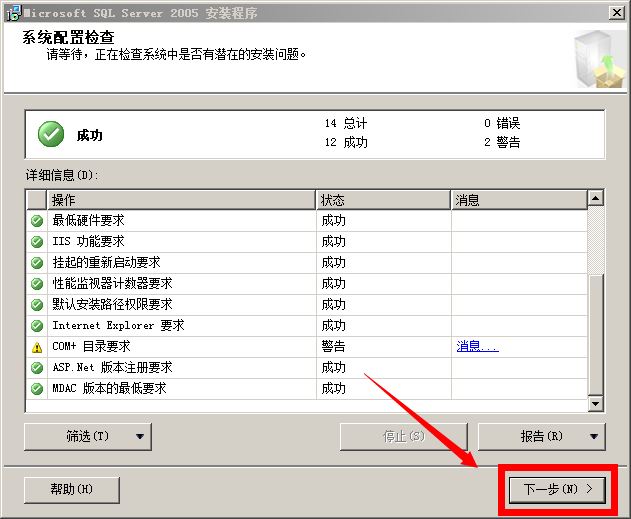Open the 筛选(T) dropdown arrow
This screenshot has height=519, width=631.
click(x=140, y=437)
